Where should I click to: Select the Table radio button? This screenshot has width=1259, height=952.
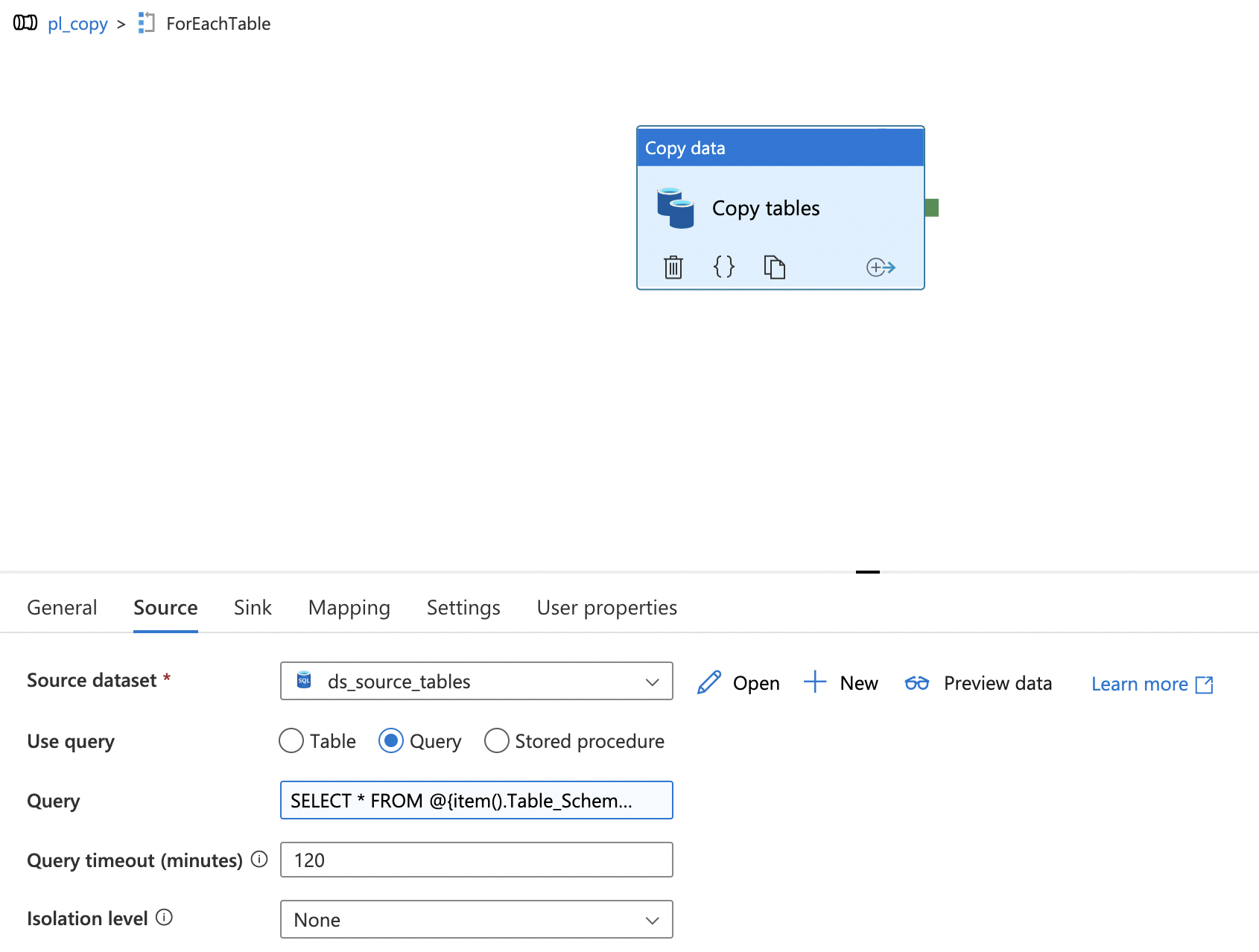291,741
